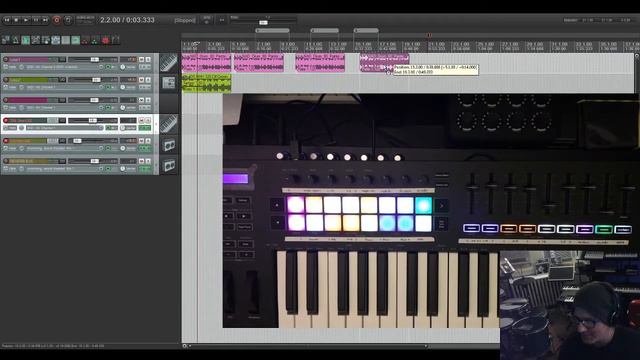The height and width of the screenshot is (360, 640).
Task: Start playback with the Play button
Action: 26,20
